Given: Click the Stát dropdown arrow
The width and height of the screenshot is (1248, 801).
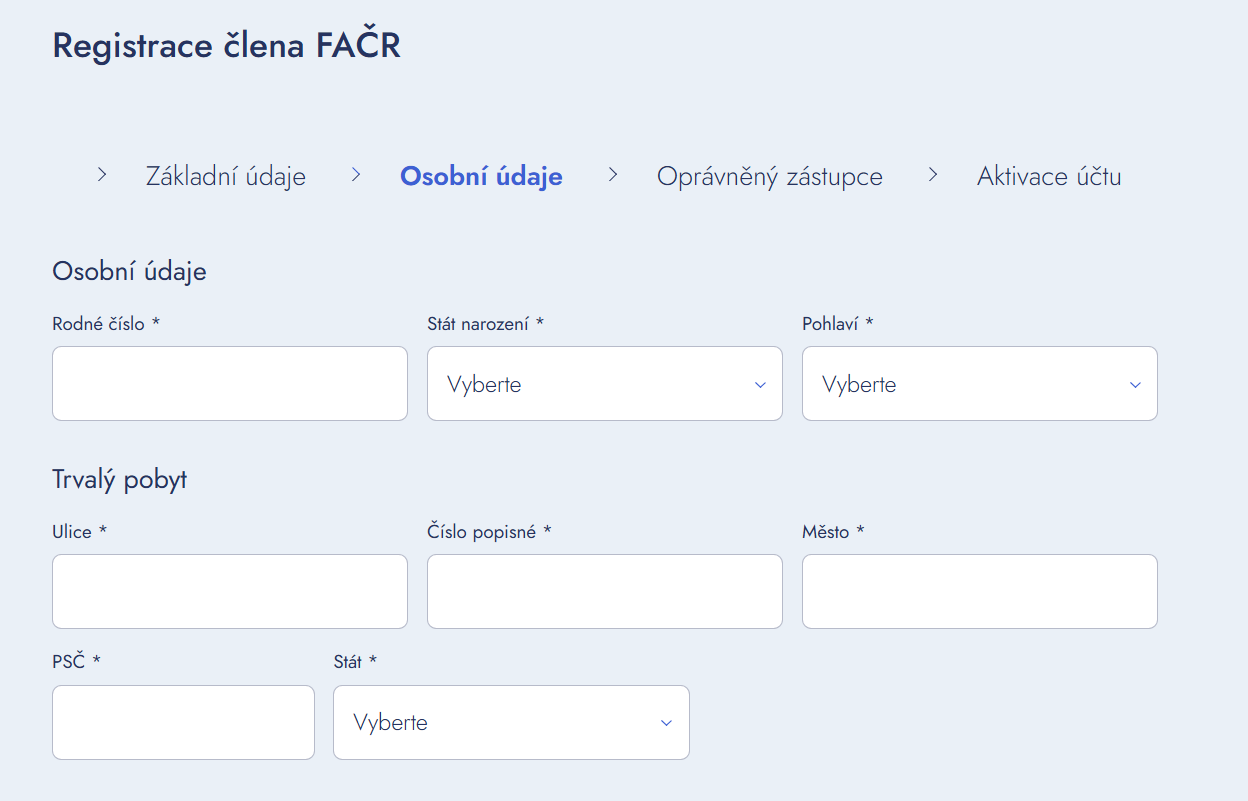Looking at the screenshot, I should 666,723.
